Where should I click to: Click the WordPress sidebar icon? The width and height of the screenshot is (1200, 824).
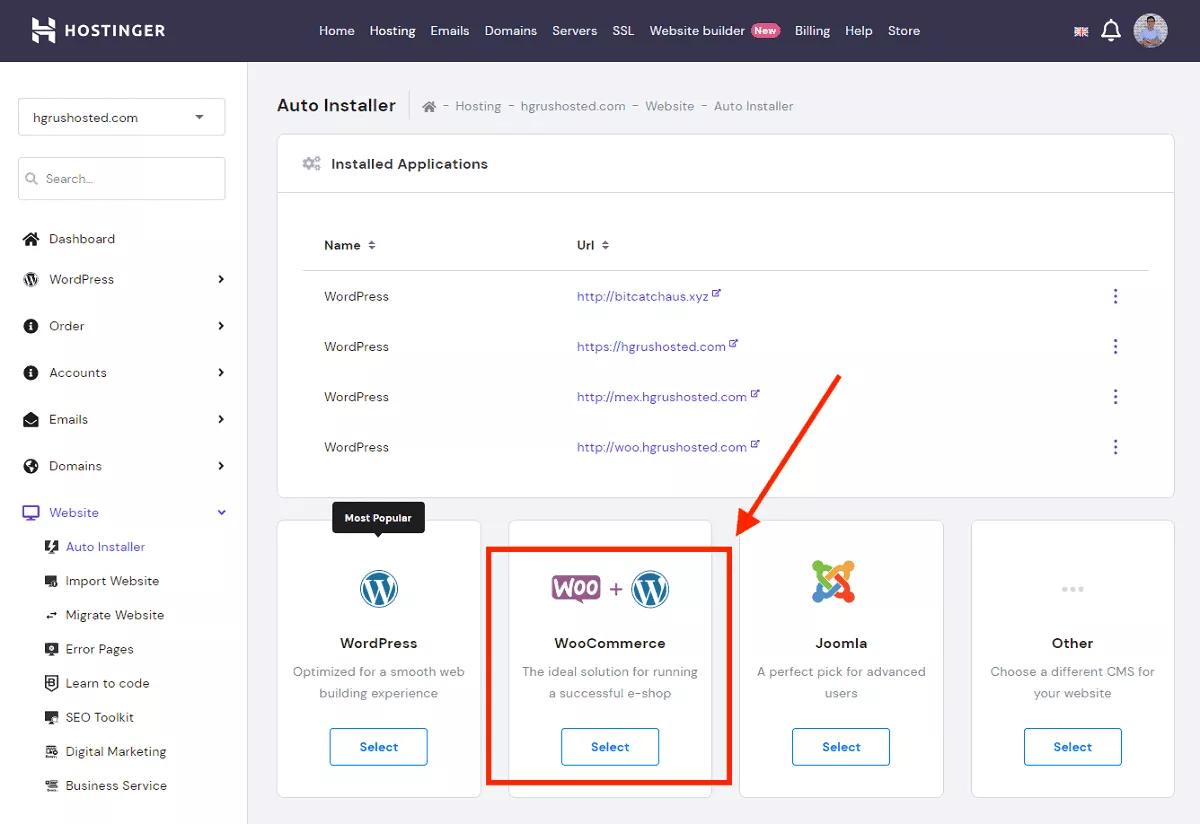click(30, 279)
